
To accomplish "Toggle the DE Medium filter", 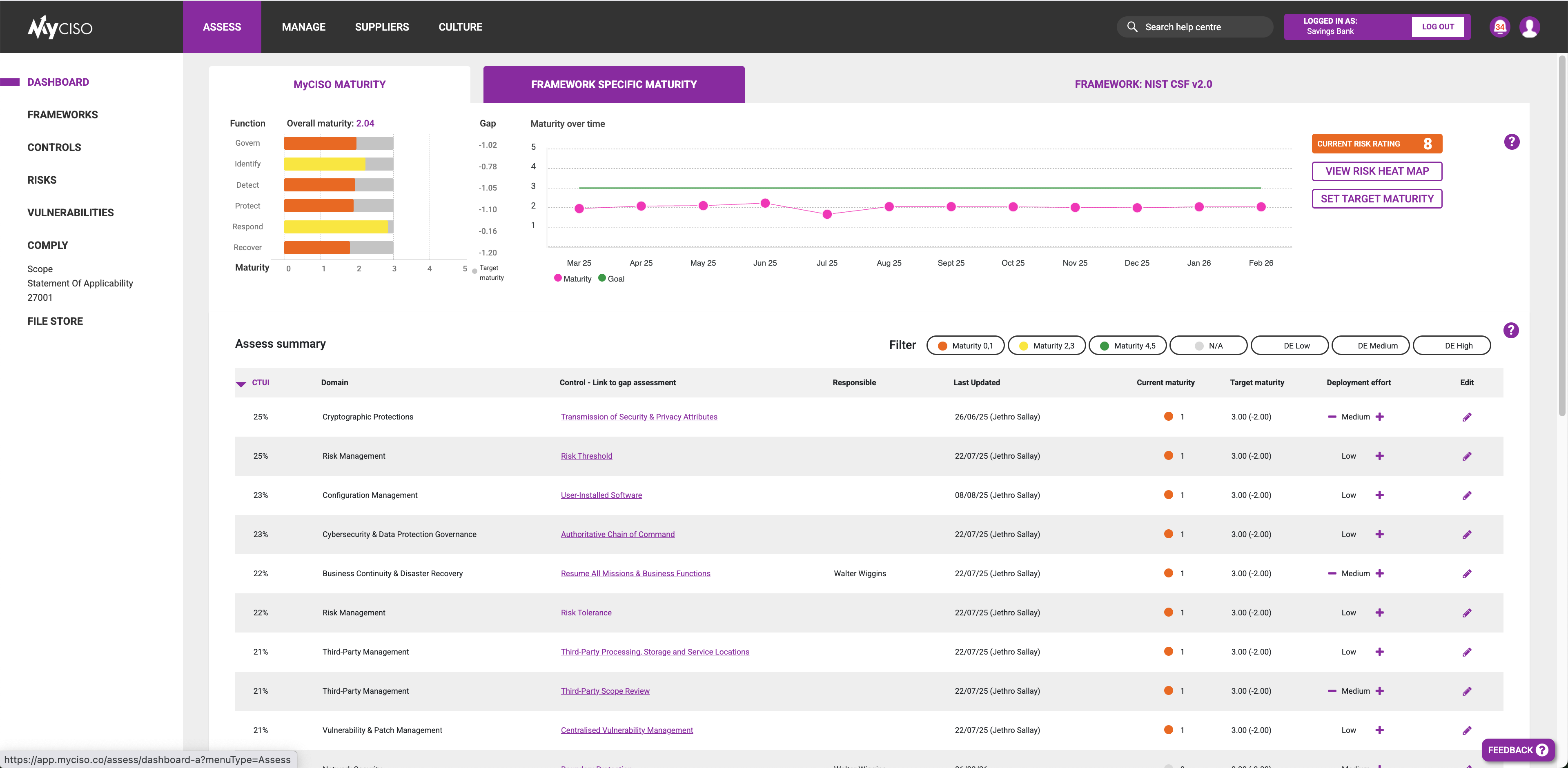I will 1371,345.
